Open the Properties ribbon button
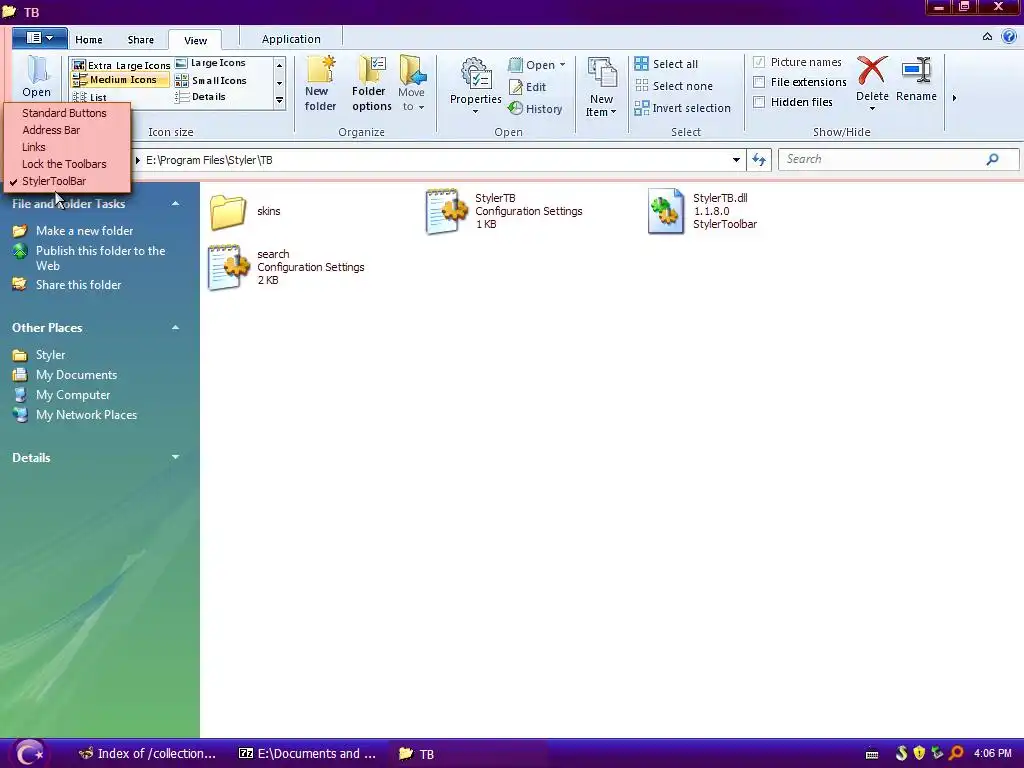 click(475, 86)
